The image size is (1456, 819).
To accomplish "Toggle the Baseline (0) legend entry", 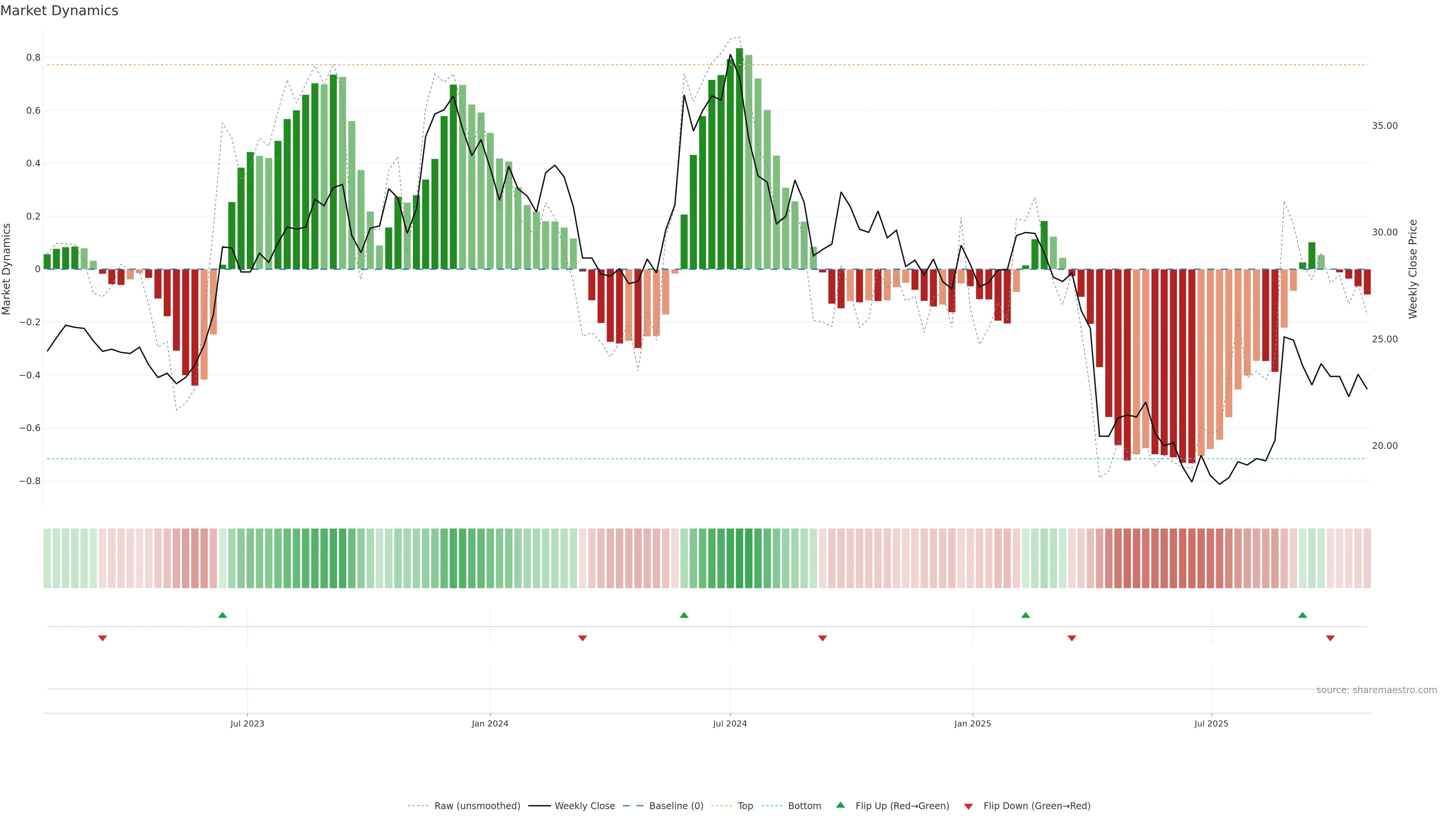I will tap(676, 806).
